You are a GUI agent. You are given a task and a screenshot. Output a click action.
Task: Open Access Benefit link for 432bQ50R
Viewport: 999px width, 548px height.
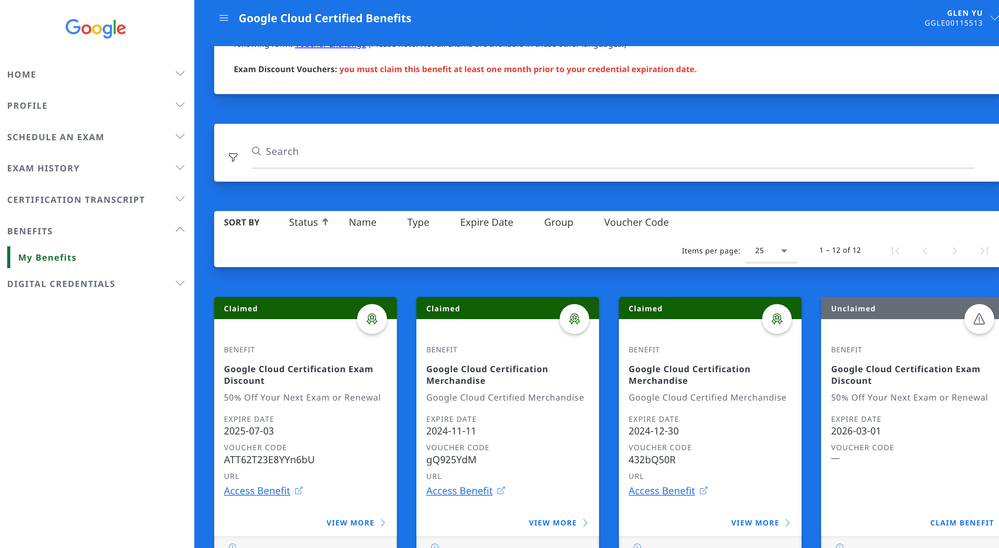pyautogui.click(x=661, y=491)
